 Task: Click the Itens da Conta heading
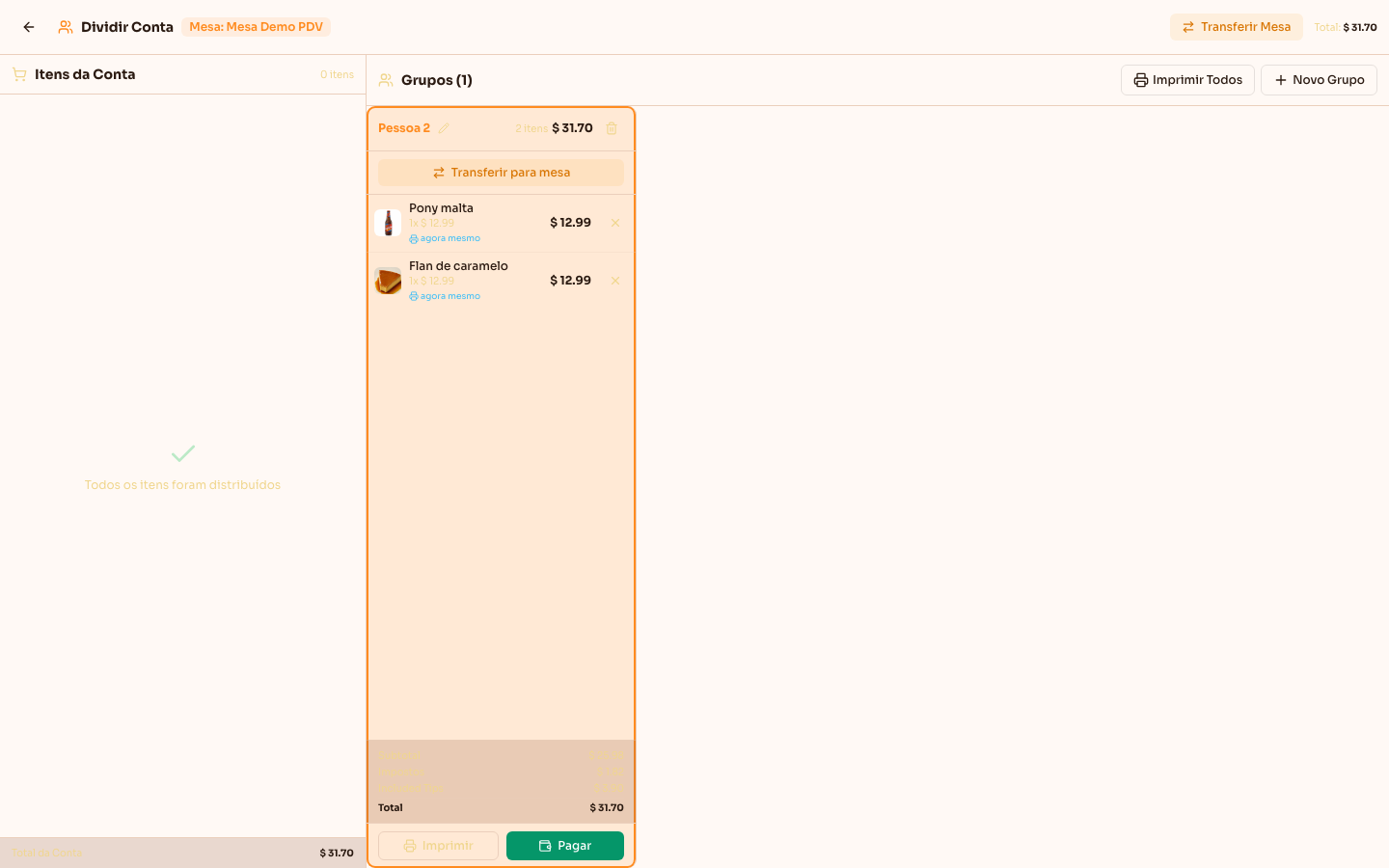pyautogui.click(x=85, y=74)
